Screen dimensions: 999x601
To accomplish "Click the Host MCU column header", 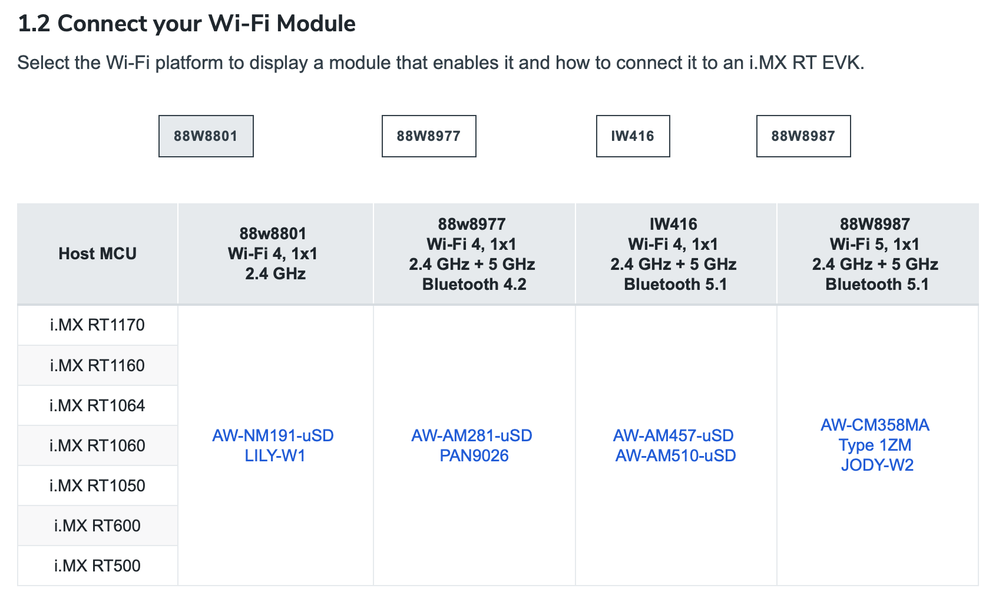I will click(x=97, y=254).
